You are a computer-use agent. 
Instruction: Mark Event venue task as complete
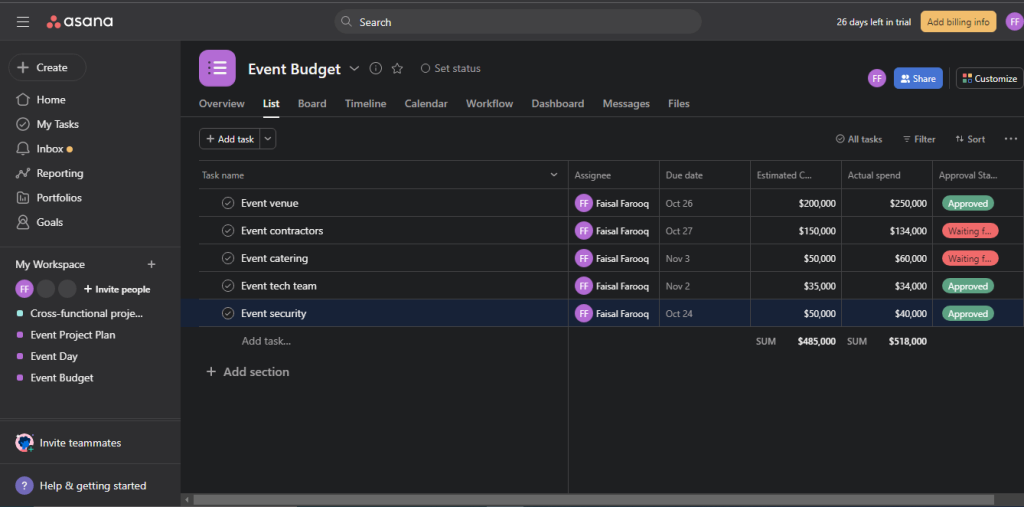click(x=228, y=203)
